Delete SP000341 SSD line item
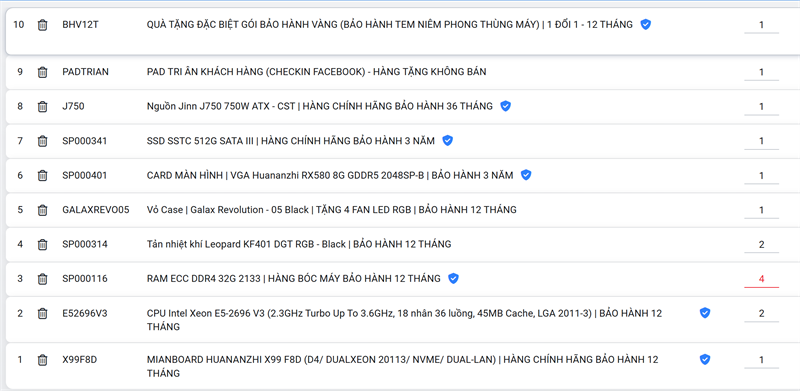800x391 pixels. coord(42,141)
